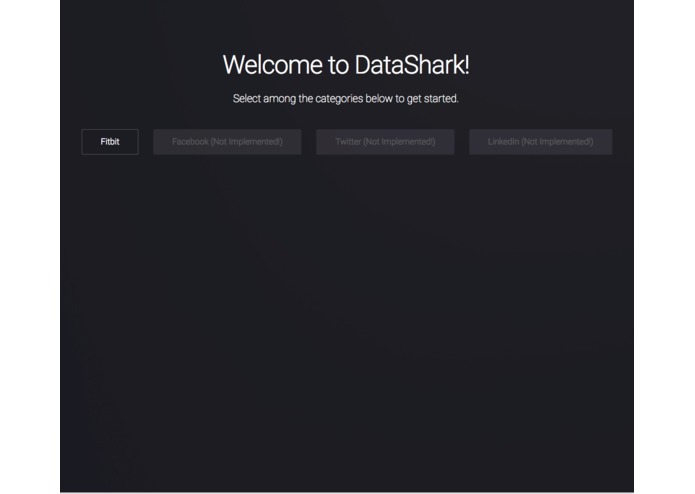Click the 'Welcome to DataShark!' heading

click(346, 65)
